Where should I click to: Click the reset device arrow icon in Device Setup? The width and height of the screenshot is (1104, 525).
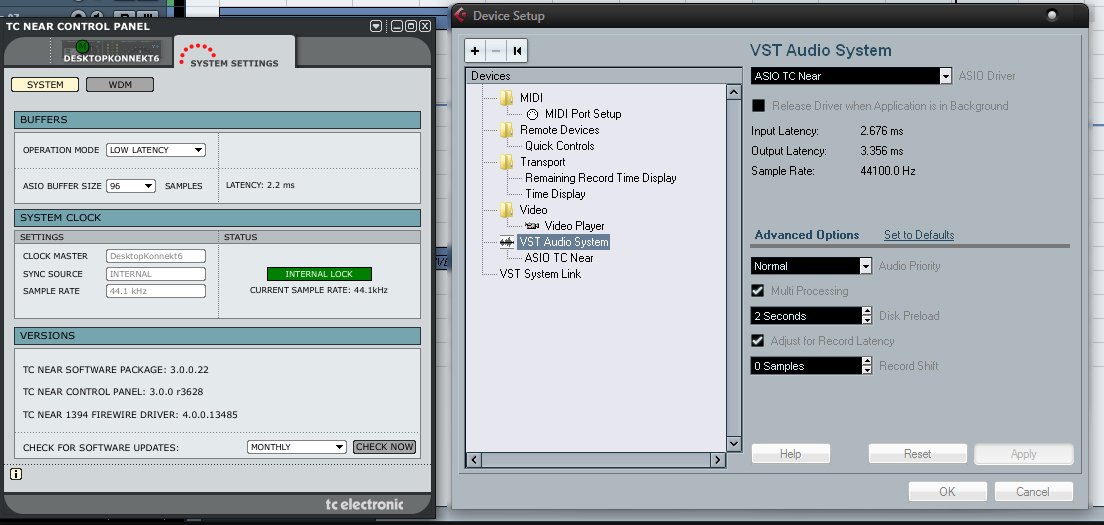(x=517, y=51)
